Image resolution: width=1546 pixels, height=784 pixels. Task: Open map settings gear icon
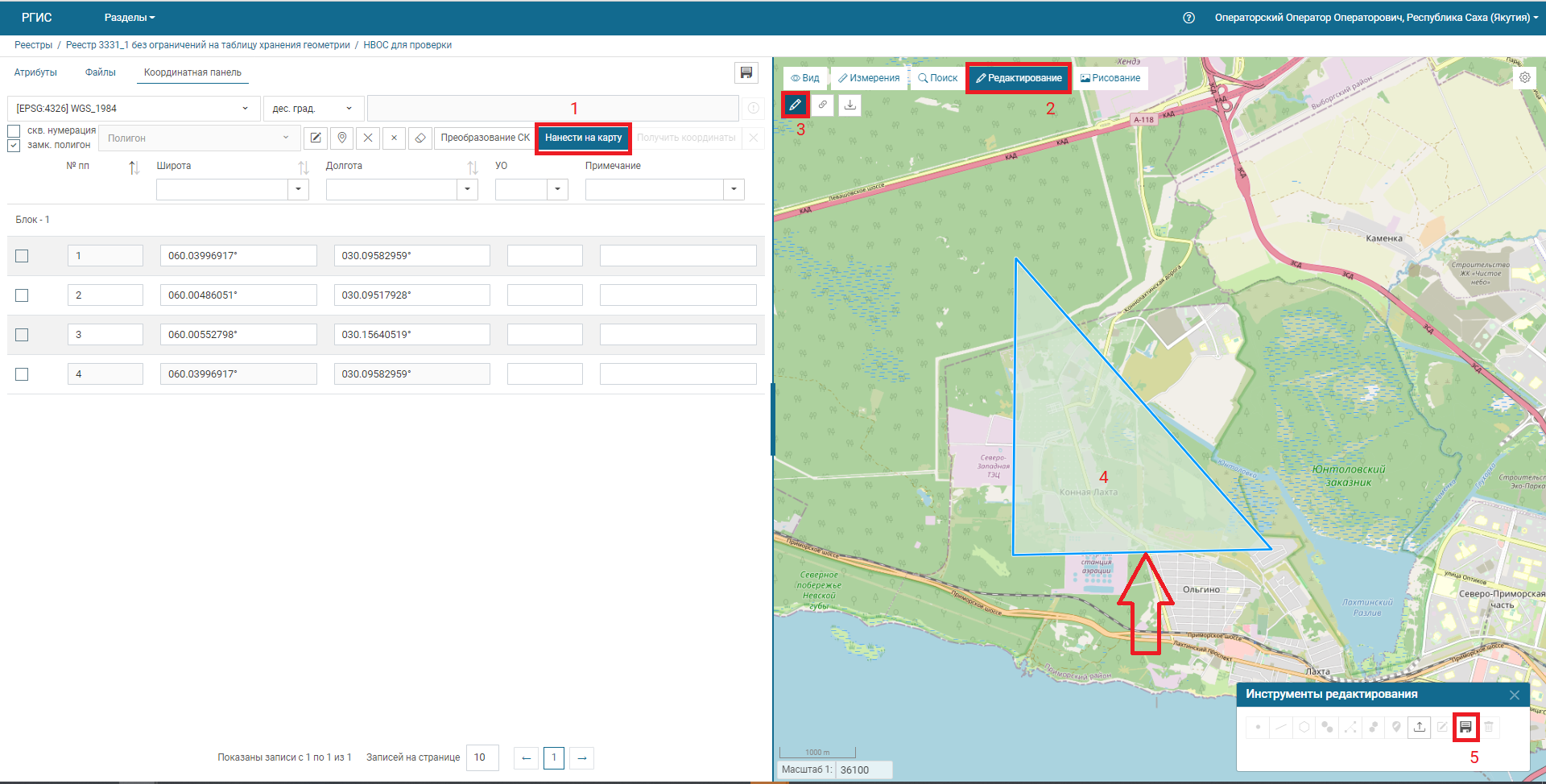1524,78
